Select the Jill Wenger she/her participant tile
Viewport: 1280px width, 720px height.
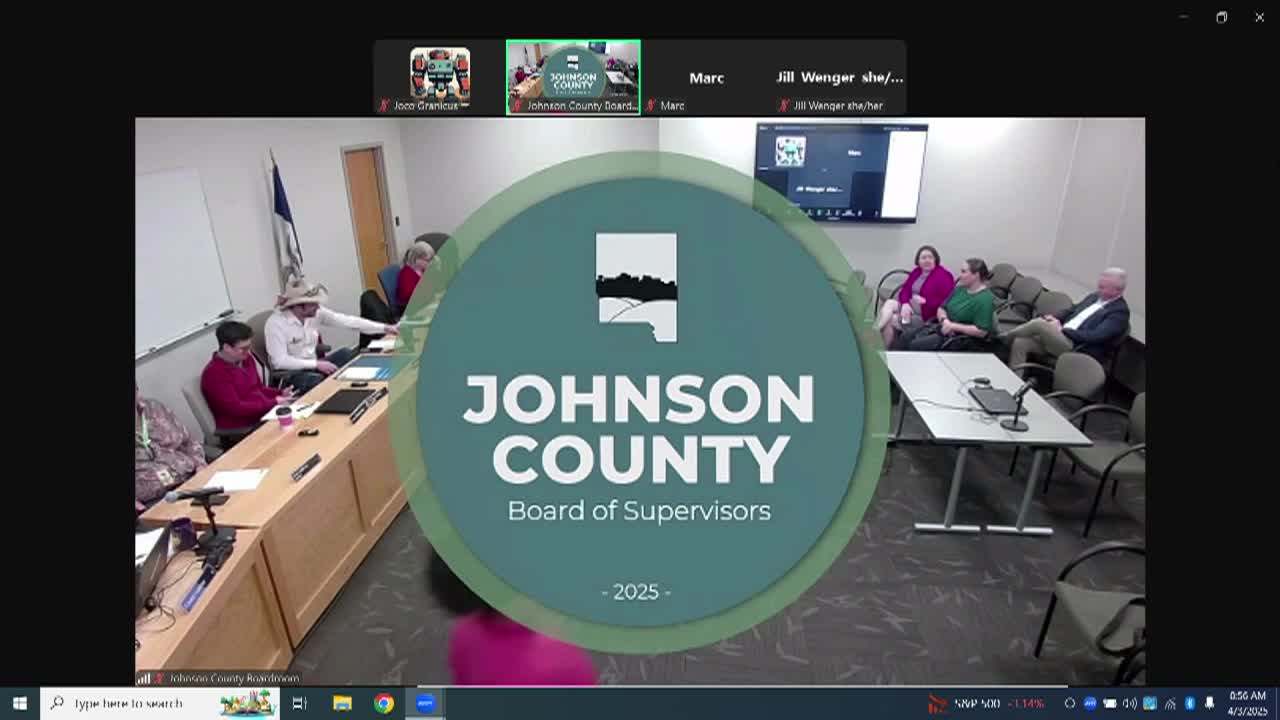[x=839, y=77]
